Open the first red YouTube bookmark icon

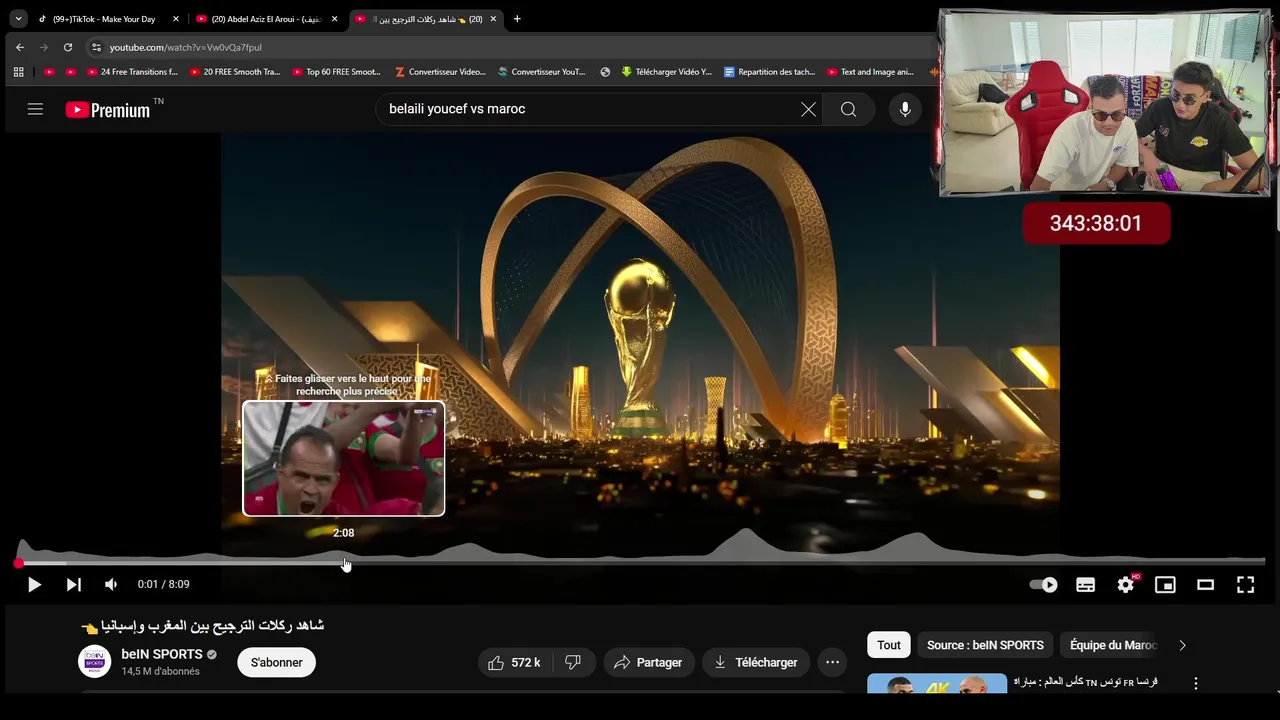tap(50, 72)
